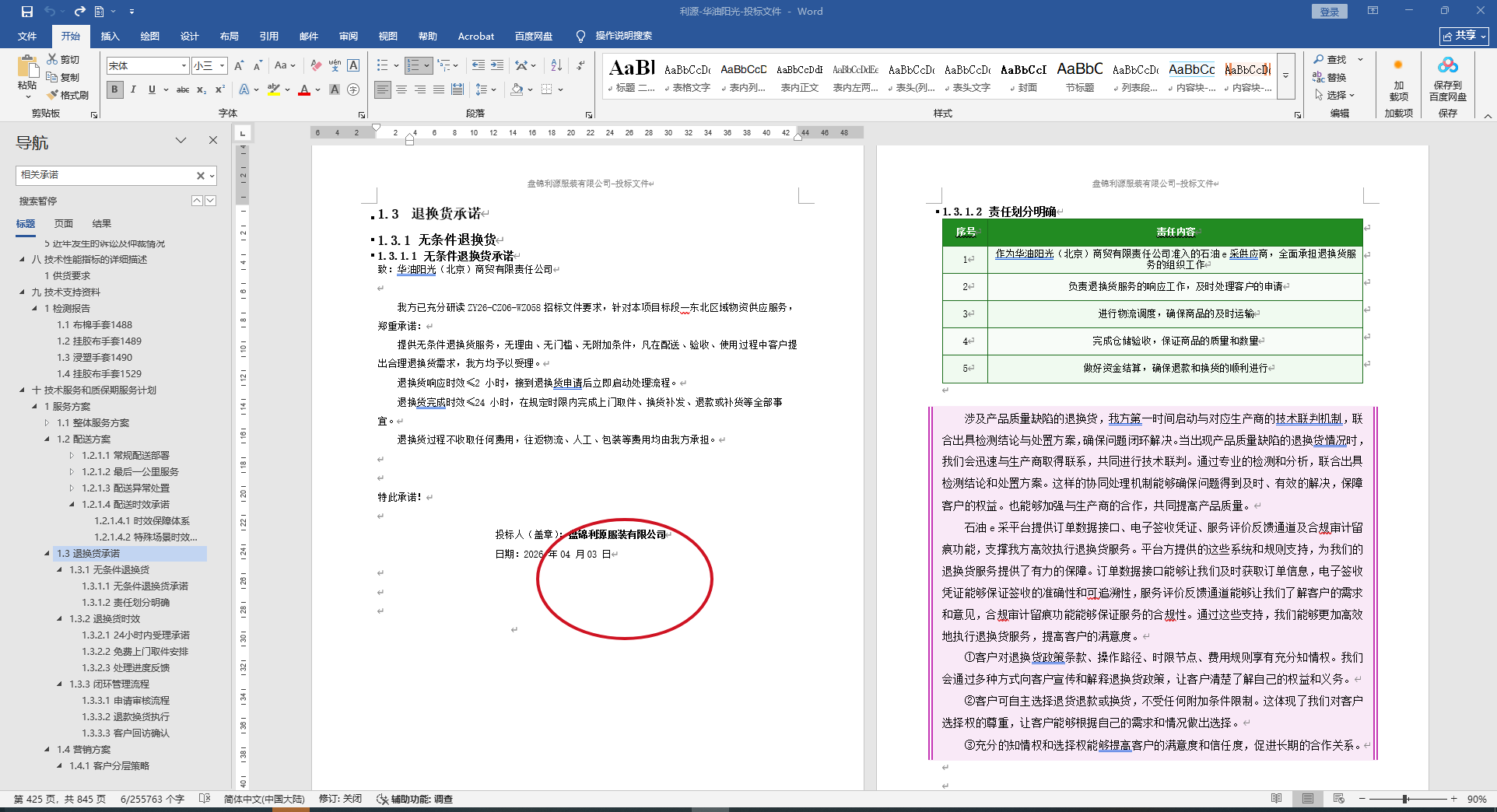Click the save icon in quick access toolbar

[27, 12]
